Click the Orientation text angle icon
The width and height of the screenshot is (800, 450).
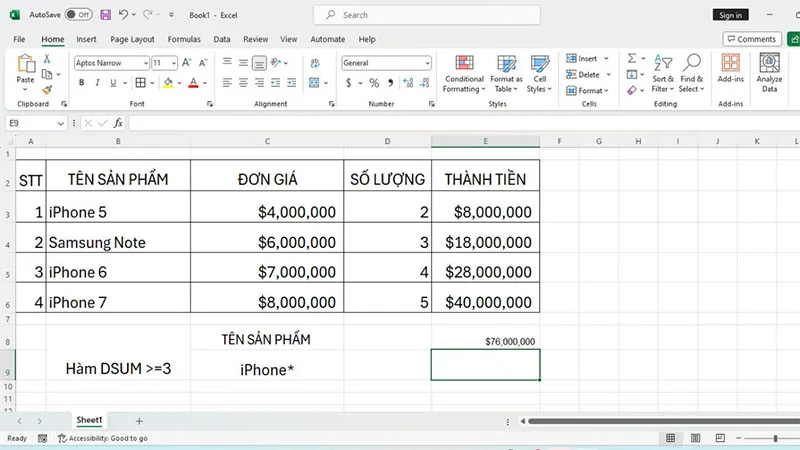[x=276, y=63]
